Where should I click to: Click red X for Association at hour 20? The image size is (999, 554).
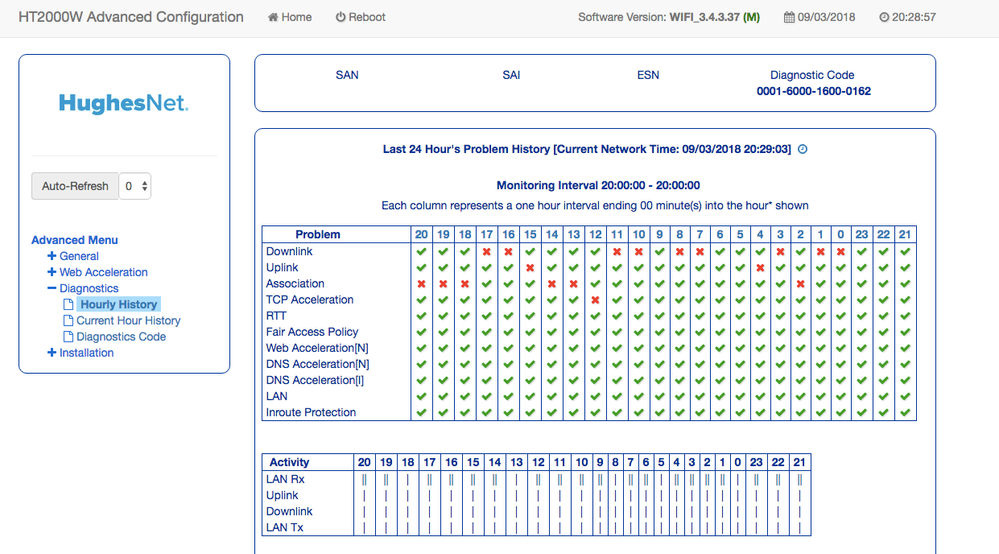[x=421, y=284]
